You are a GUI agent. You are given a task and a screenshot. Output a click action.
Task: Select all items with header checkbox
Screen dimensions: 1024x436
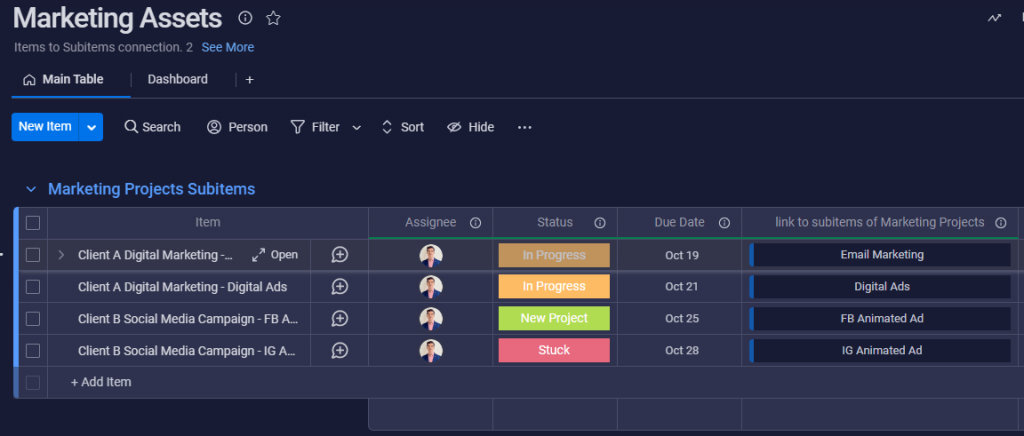33,223
